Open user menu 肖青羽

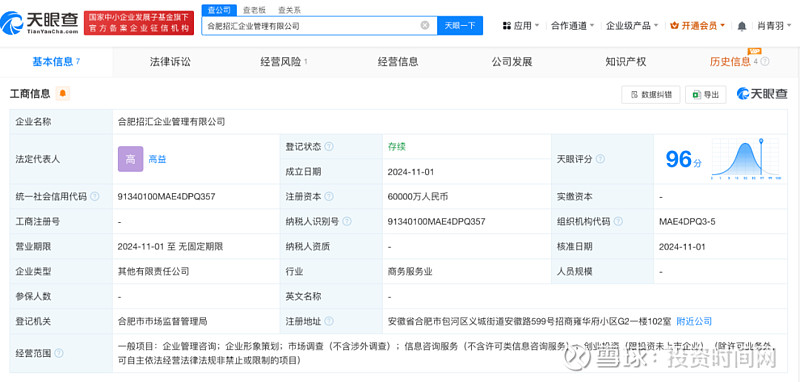(773, 26)
